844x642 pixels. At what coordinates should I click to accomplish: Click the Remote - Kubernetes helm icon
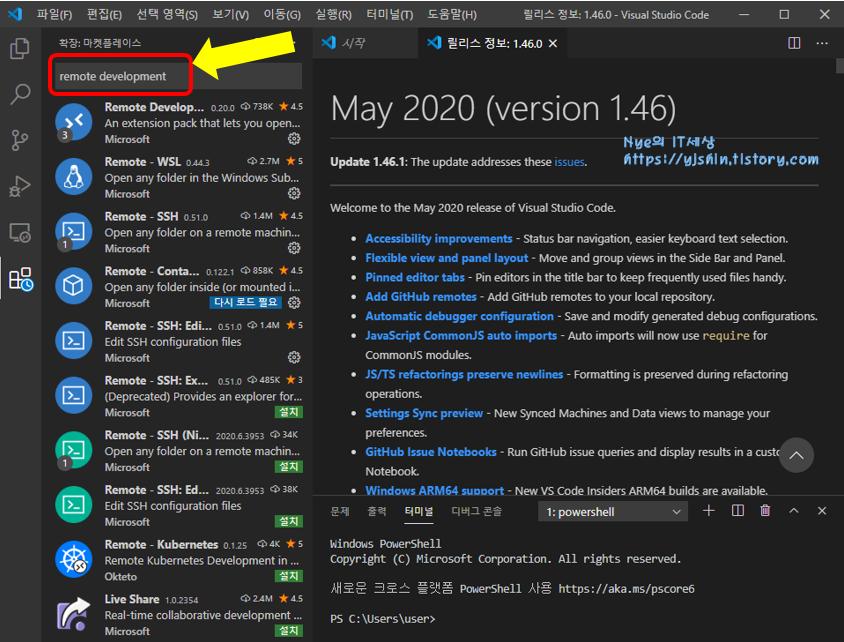point(73,559)
